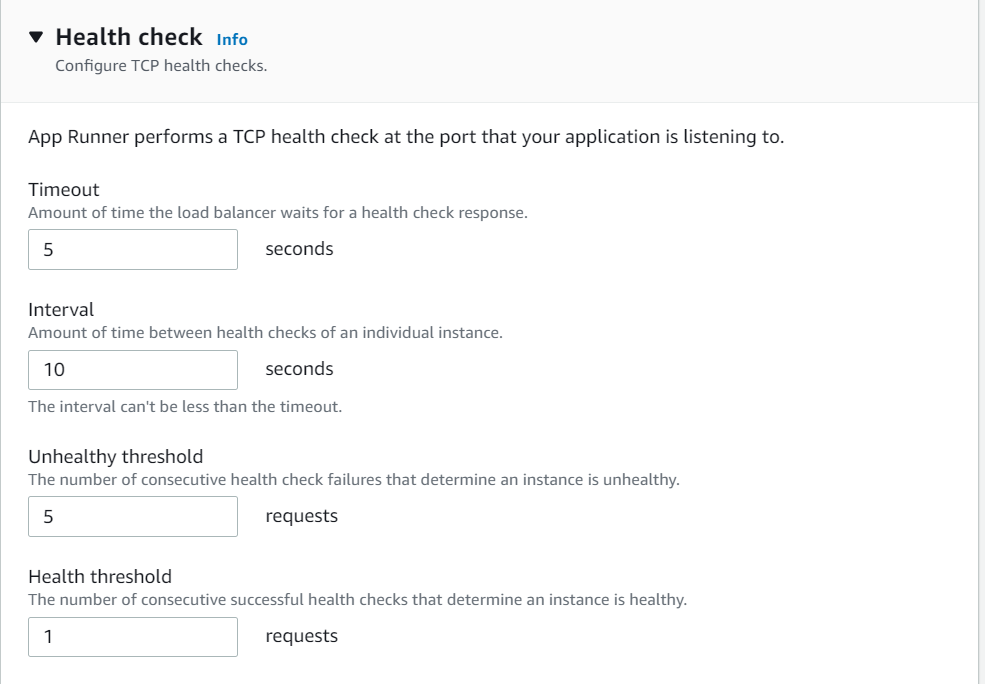Click the App Runner TCP health check description
This screenshot has width=985, height=684.
pyautogui.click(x=406, y=137)
